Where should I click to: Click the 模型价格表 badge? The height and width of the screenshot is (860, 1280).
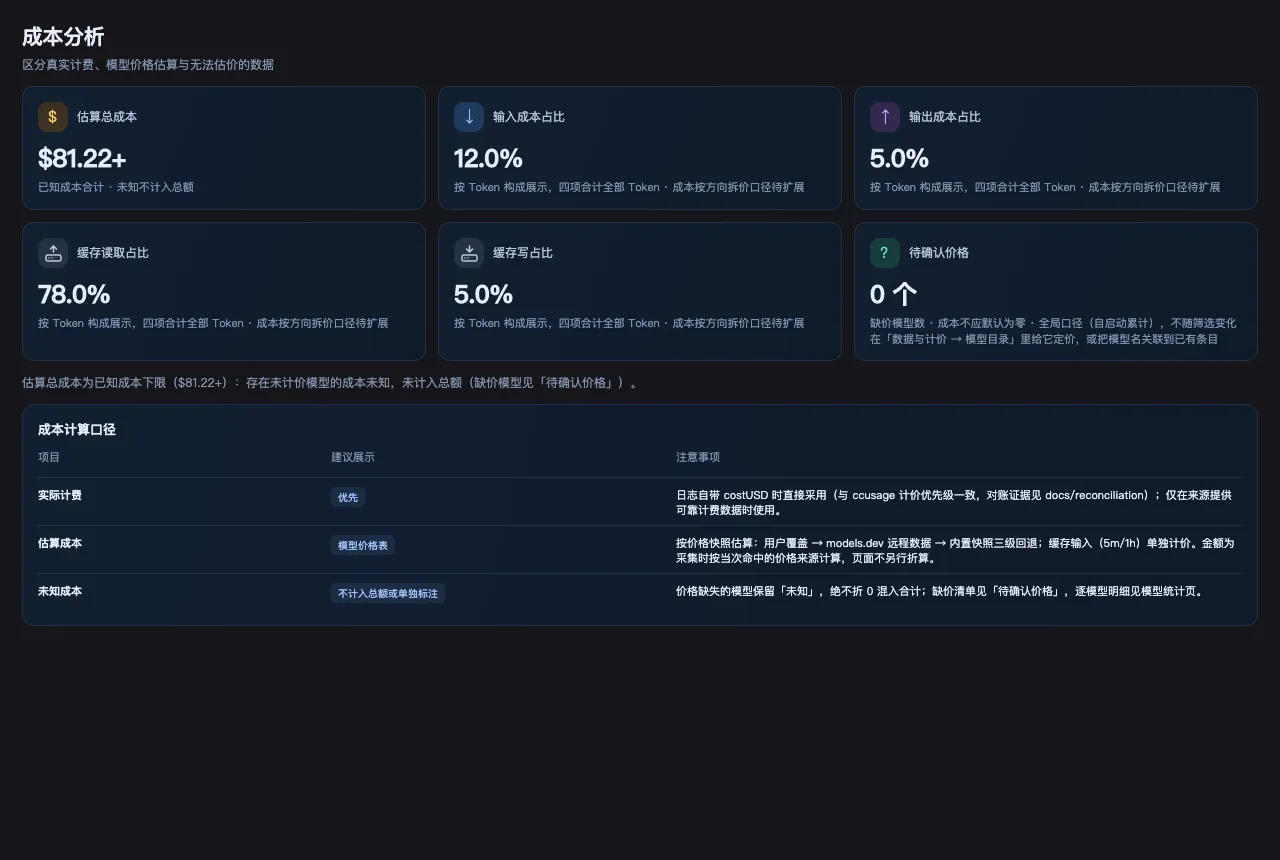(363, 545)
